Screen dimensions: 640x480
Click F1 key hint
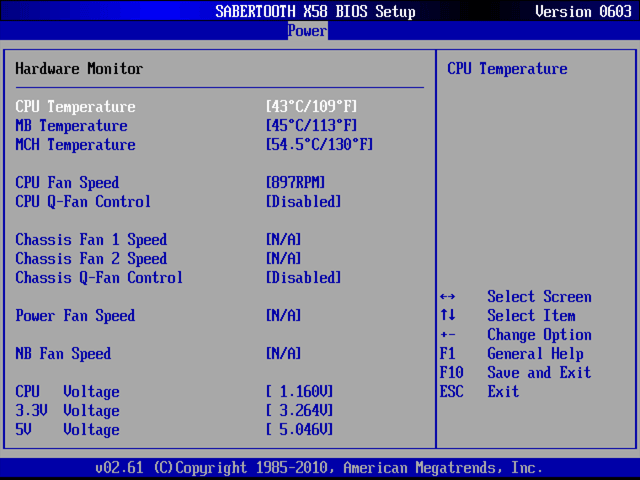pos(448,353)
